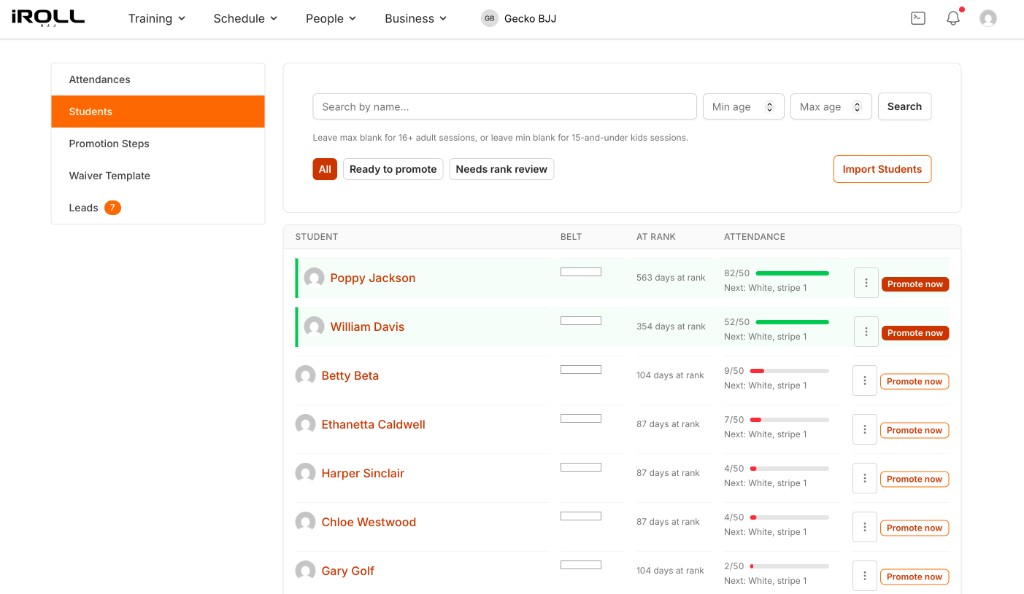Image resolution: width=1024 pixels, height=594 pixels.
Task: Click the Search button
Action: click(904, 106)
